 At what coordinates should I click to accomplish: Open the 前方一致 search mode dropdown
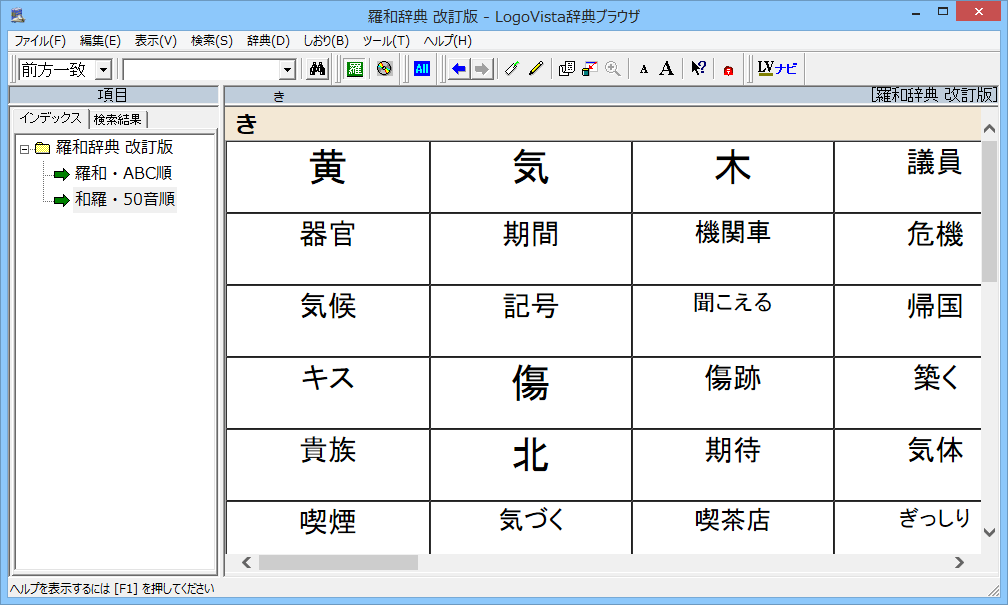click(x=103, y=70)
